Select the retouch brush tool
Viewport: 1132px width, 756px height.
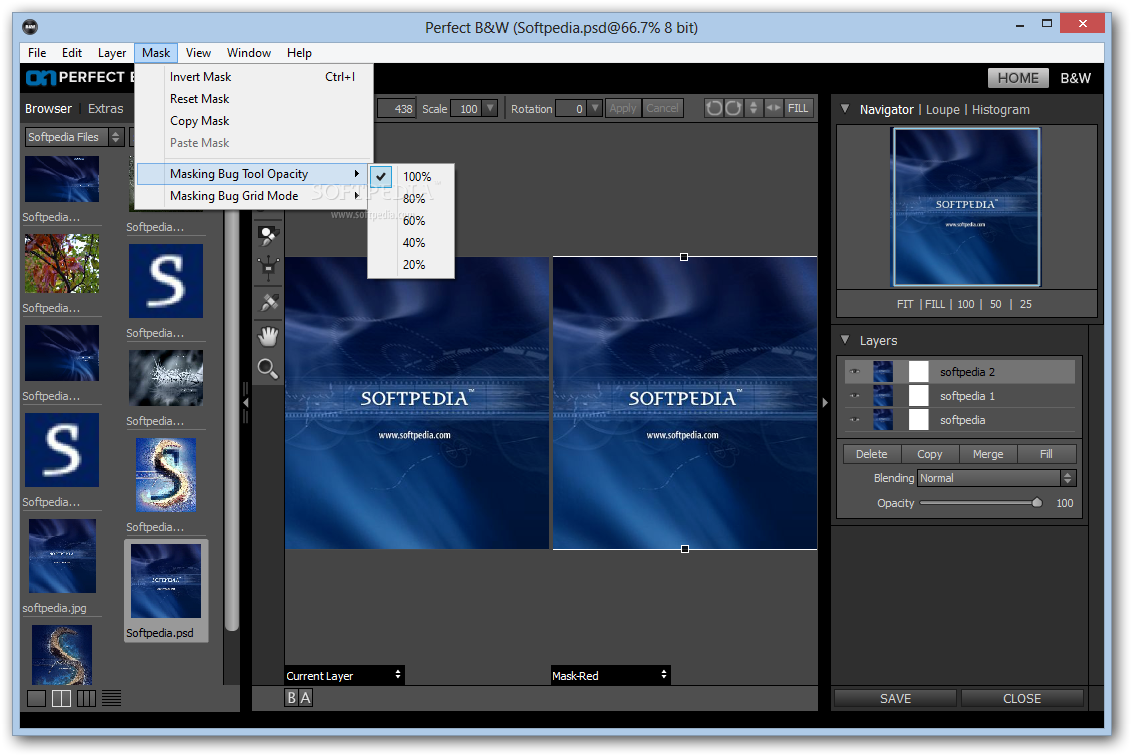point(269,302)
